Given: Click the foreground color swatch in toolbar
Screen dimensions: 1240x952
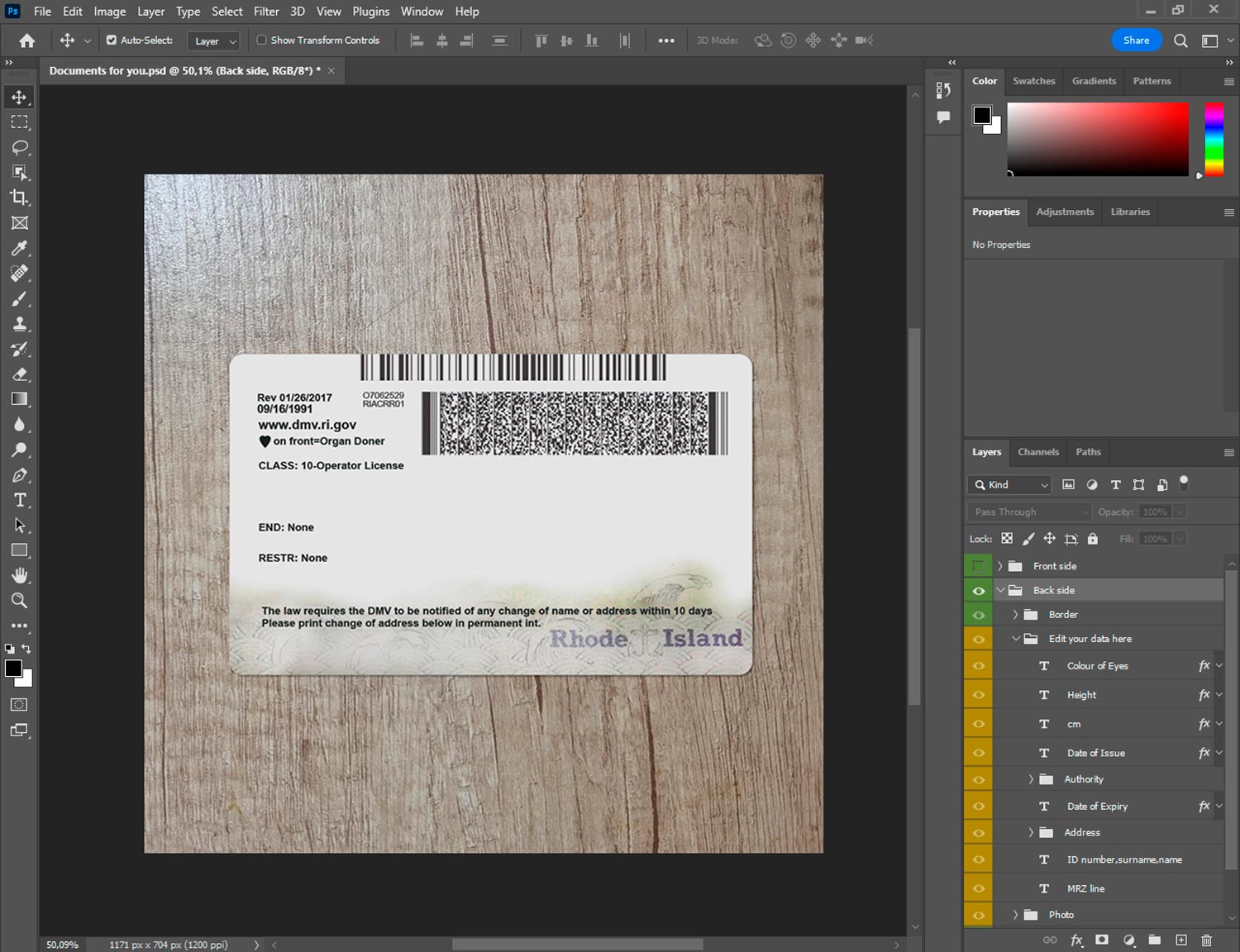Looking at the screenshot, I should tap(13, 669).
